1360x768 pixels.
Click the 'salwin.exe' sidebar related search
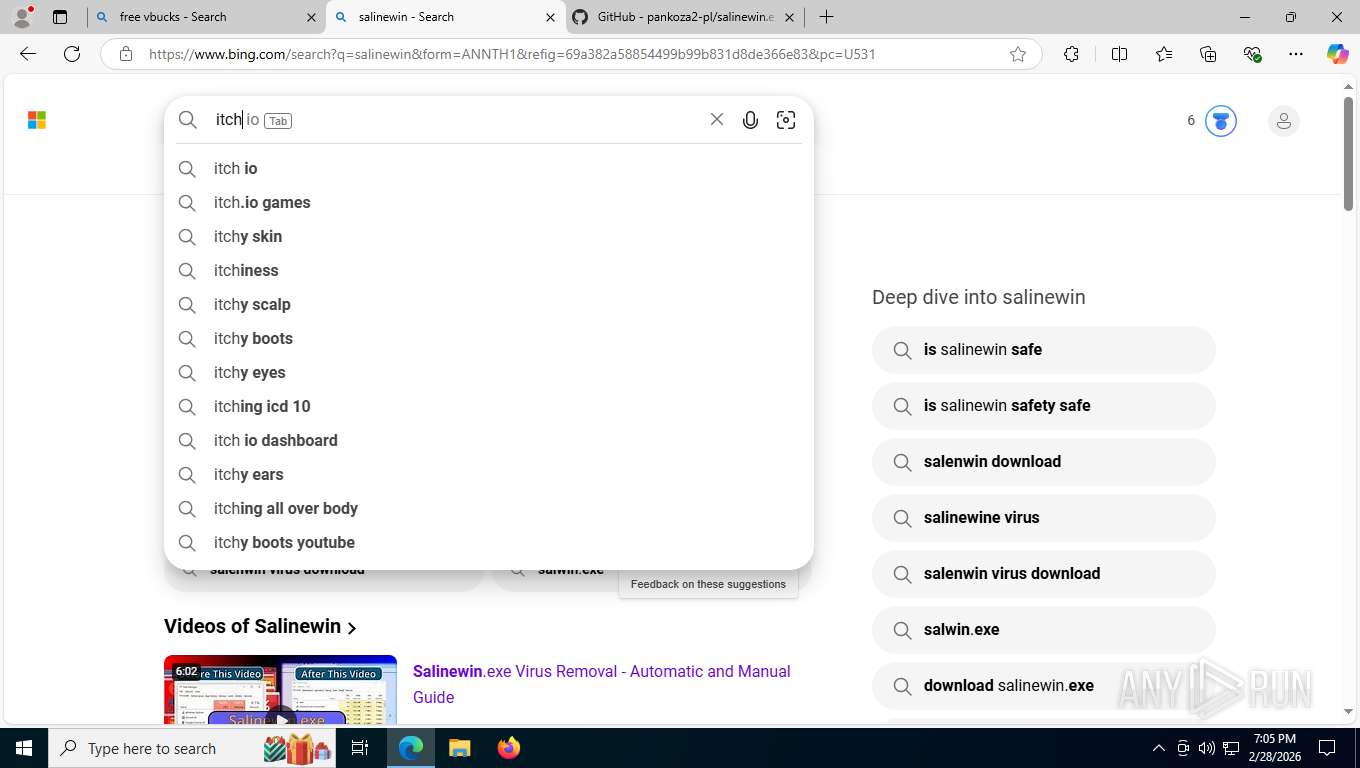[1043, 630]
